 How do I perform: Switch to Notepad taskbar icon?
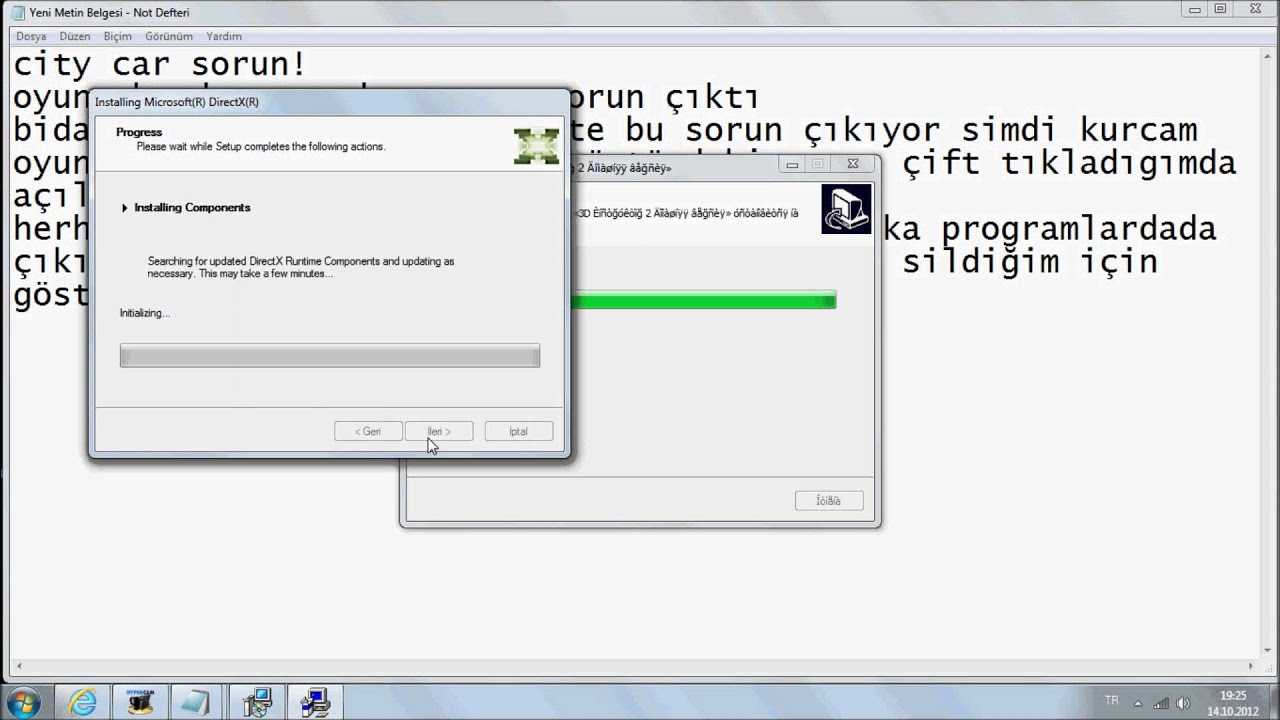coord(196,702)
